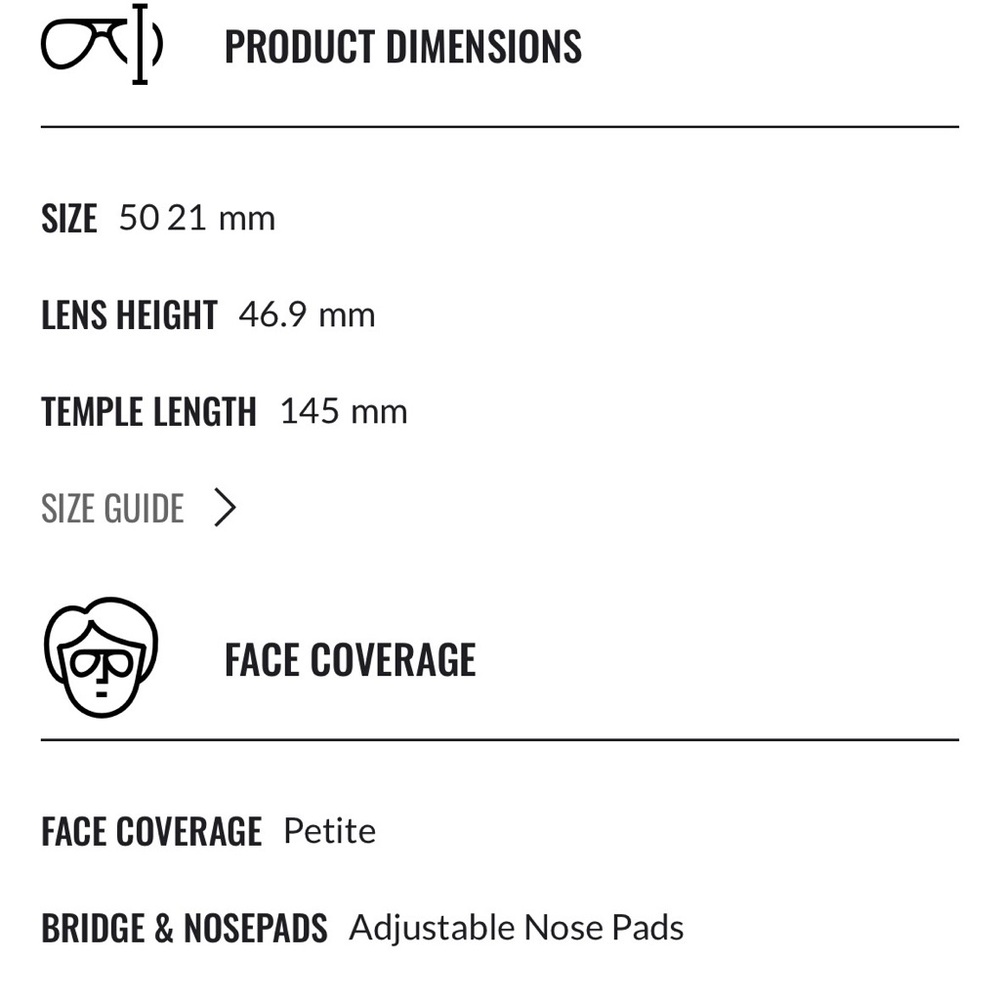Click the face with glasses icon
The width and height of the screenshot is (1000, 1000).
pyautogui.click(x=101, y=657)
